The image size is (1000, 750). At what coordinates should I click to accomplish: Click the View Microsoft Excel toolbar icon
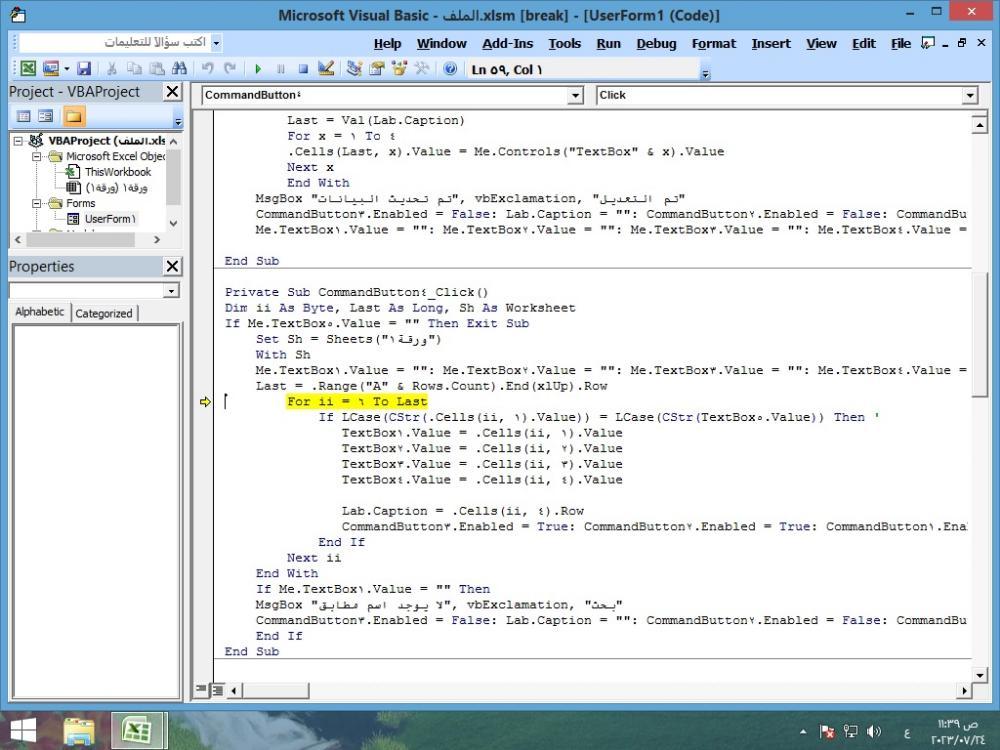(28, 68)
